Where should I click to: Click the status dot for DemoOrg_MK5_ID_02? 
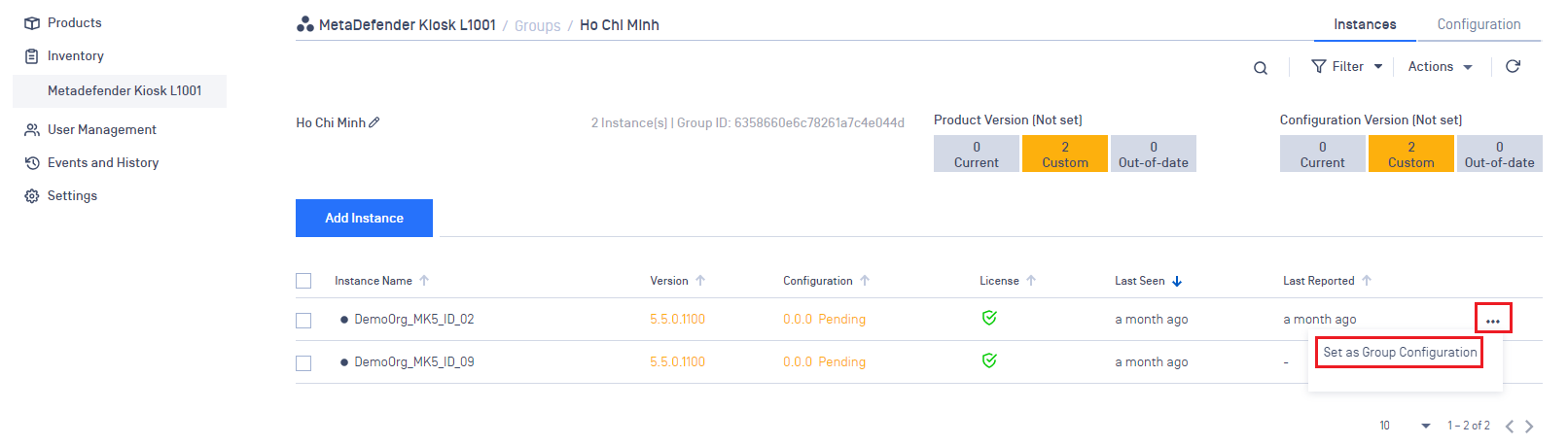344,320
